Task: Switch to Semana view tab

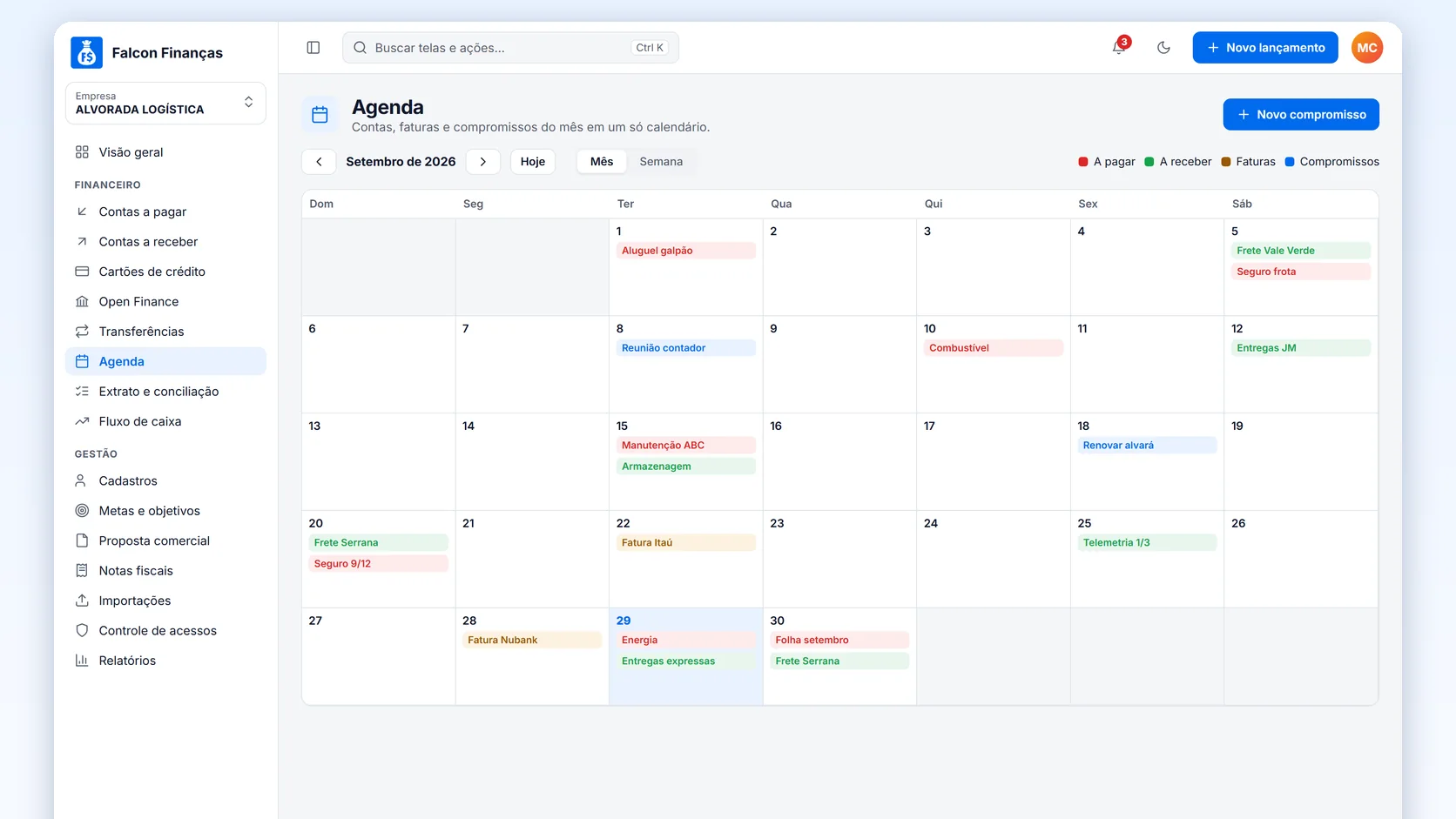Action: point(661,162)
